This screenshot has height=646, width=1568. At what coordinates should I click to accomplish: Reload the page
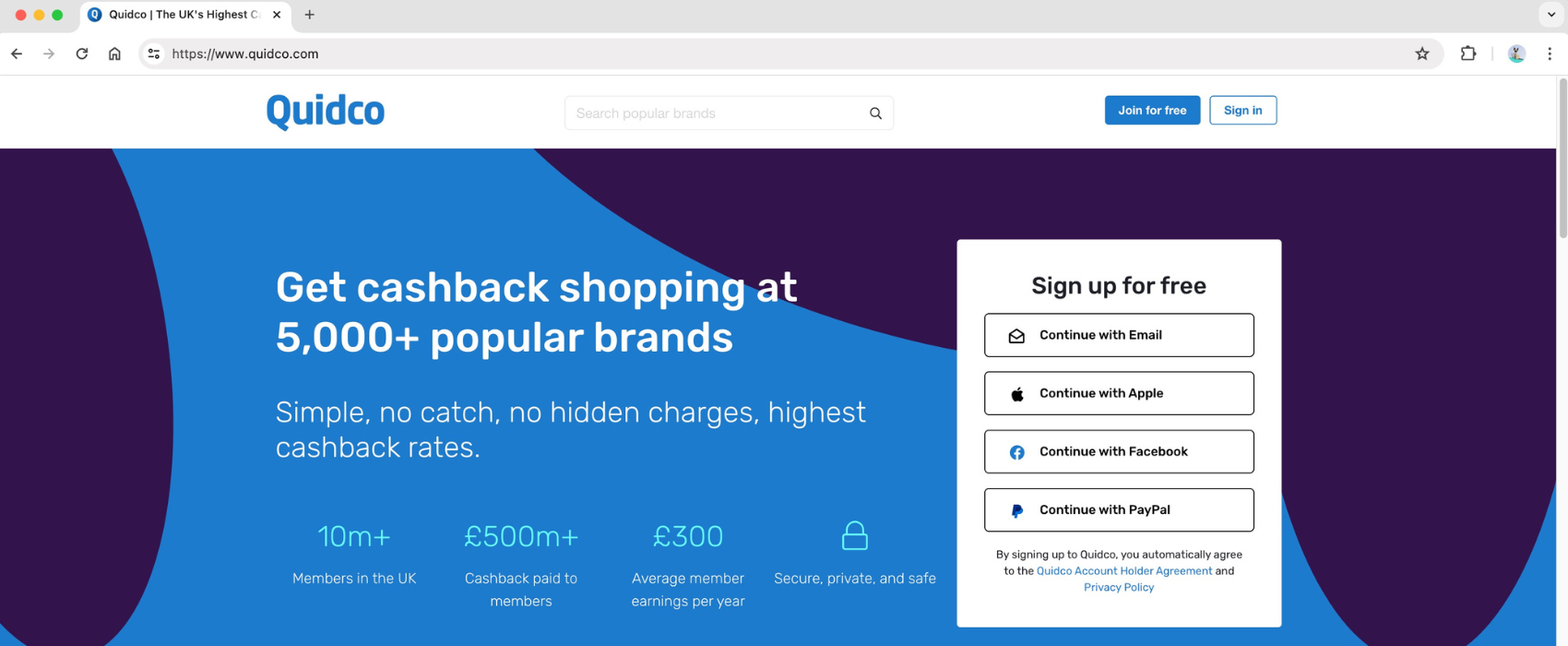[81, 54]
